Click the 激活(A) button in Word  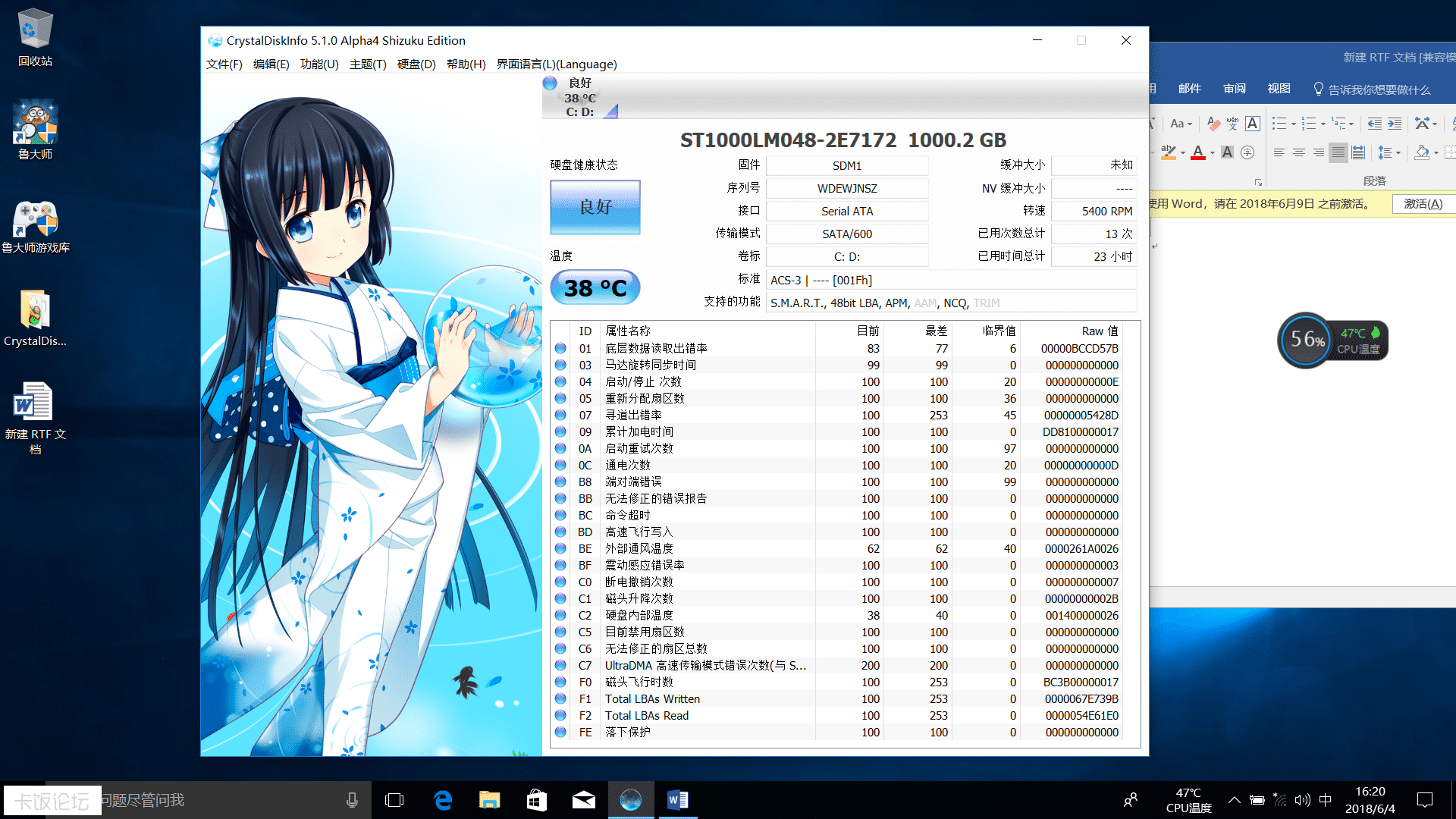[x=1423, y=203]
